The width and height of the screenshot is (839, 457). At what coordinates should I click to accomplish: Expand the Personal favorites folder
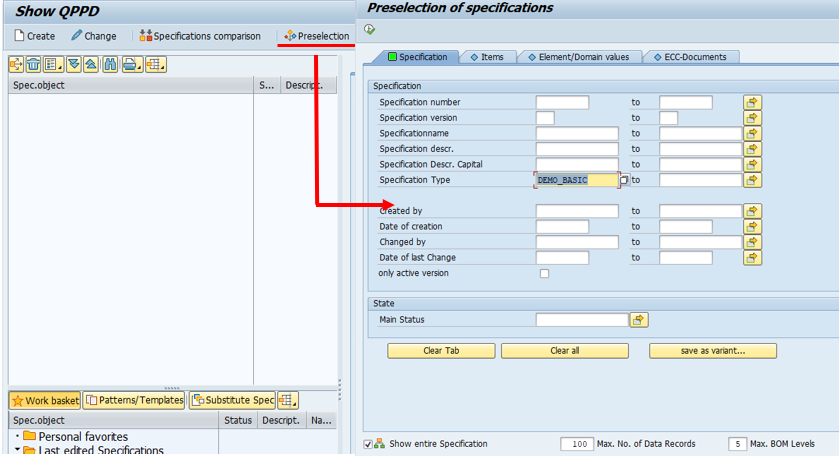tap(18, 437)
